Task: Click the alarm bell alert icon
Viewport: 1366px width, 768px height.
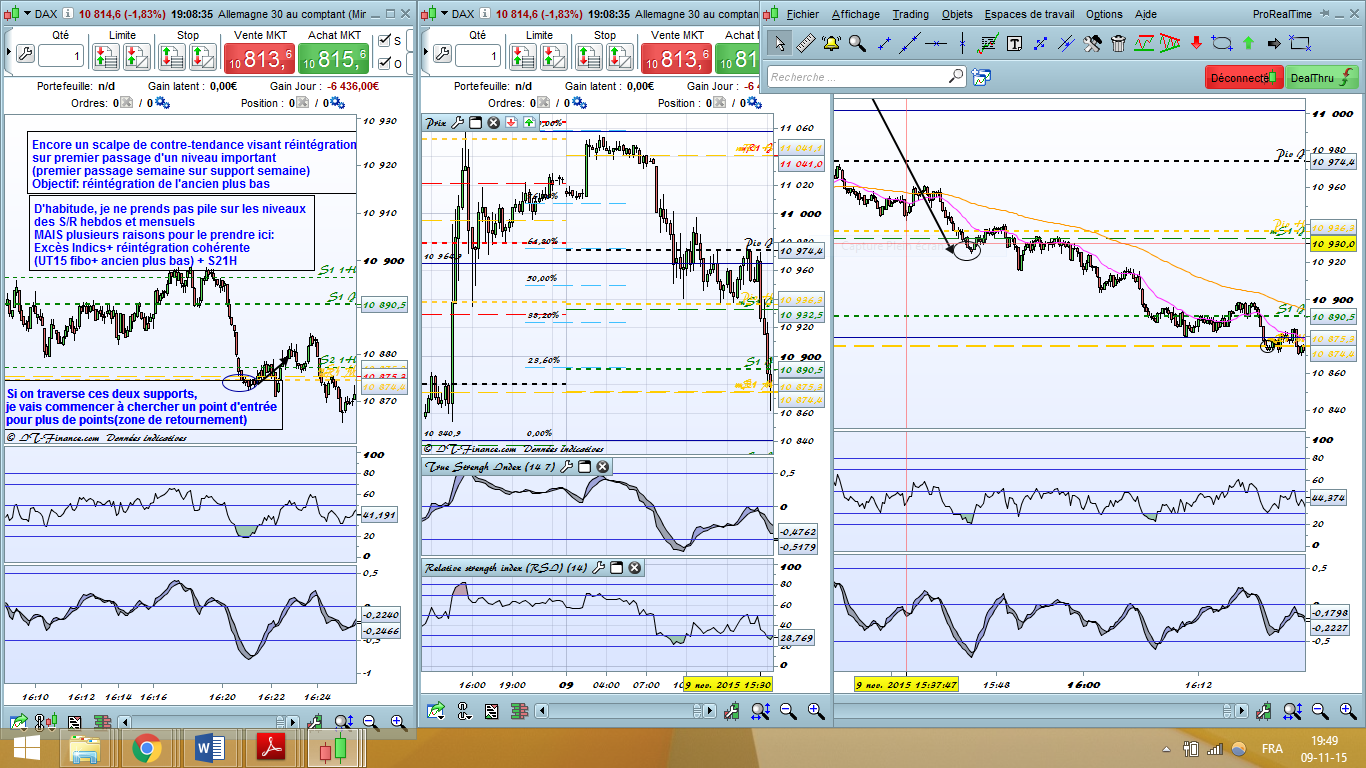Action: point(831,43)
